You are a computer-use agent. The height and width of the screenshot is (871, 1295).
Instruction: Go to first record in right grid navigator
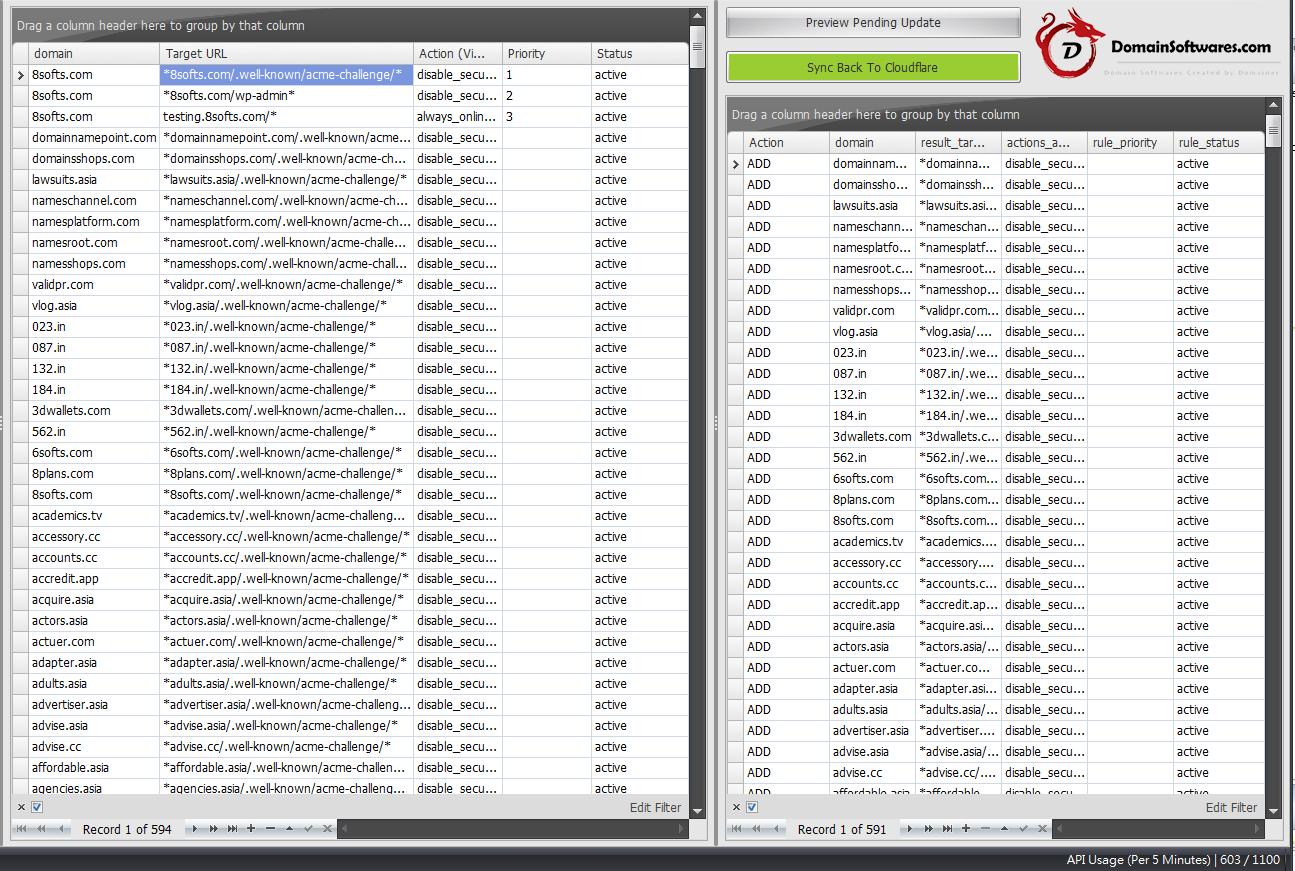coord(736,829)
